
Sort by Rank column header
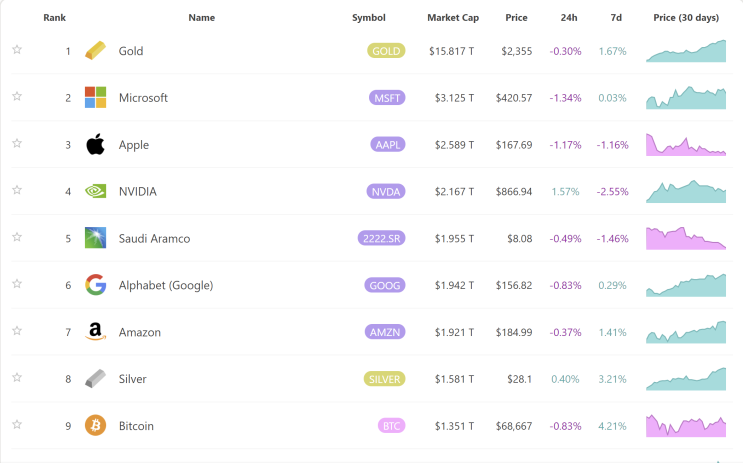pos(54,18)
